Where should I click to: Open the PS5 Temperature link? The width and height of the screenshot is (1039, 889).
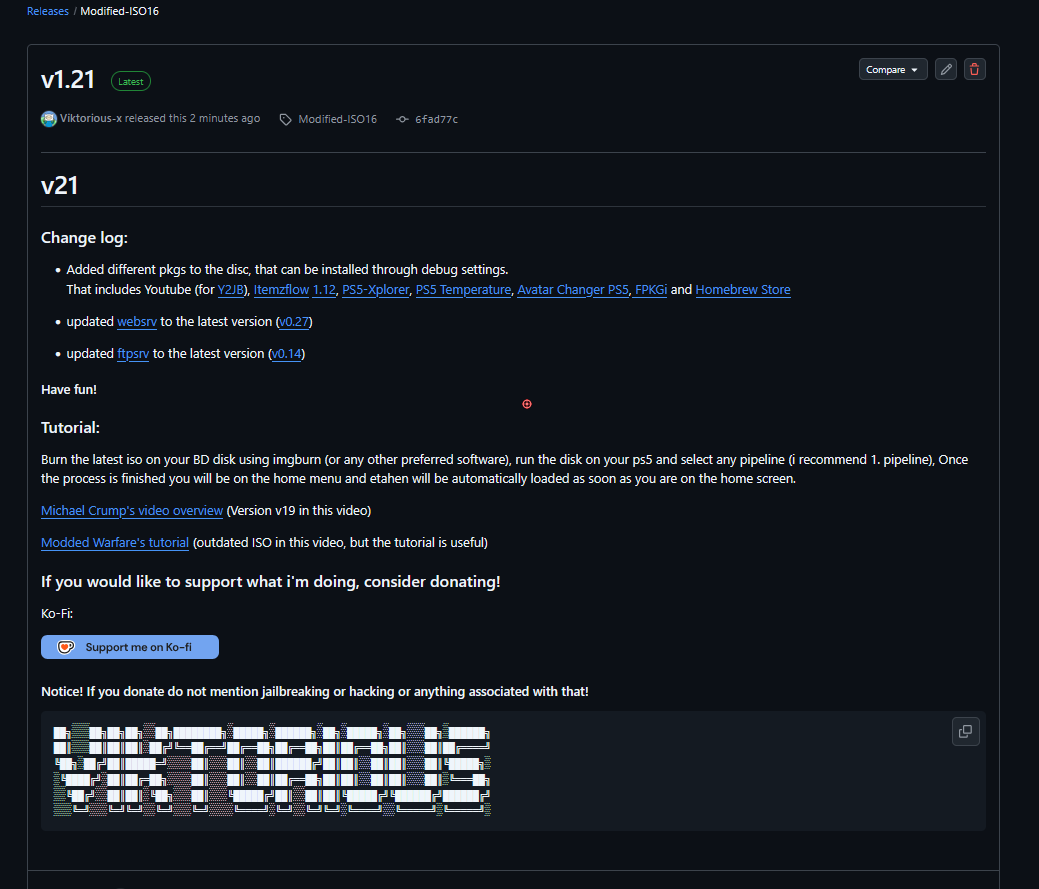[463, 289]
